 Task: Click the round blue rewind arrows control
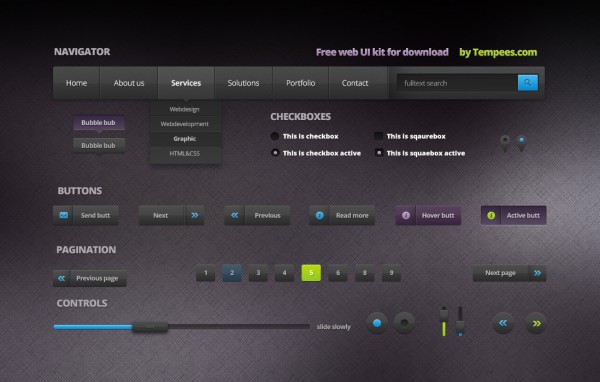pyautogui.click(x=503, y=323)
